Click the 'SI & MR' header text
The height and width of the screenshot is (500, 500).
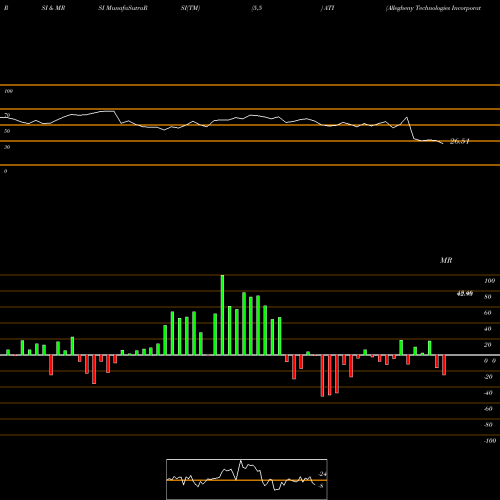coord(53,8)
